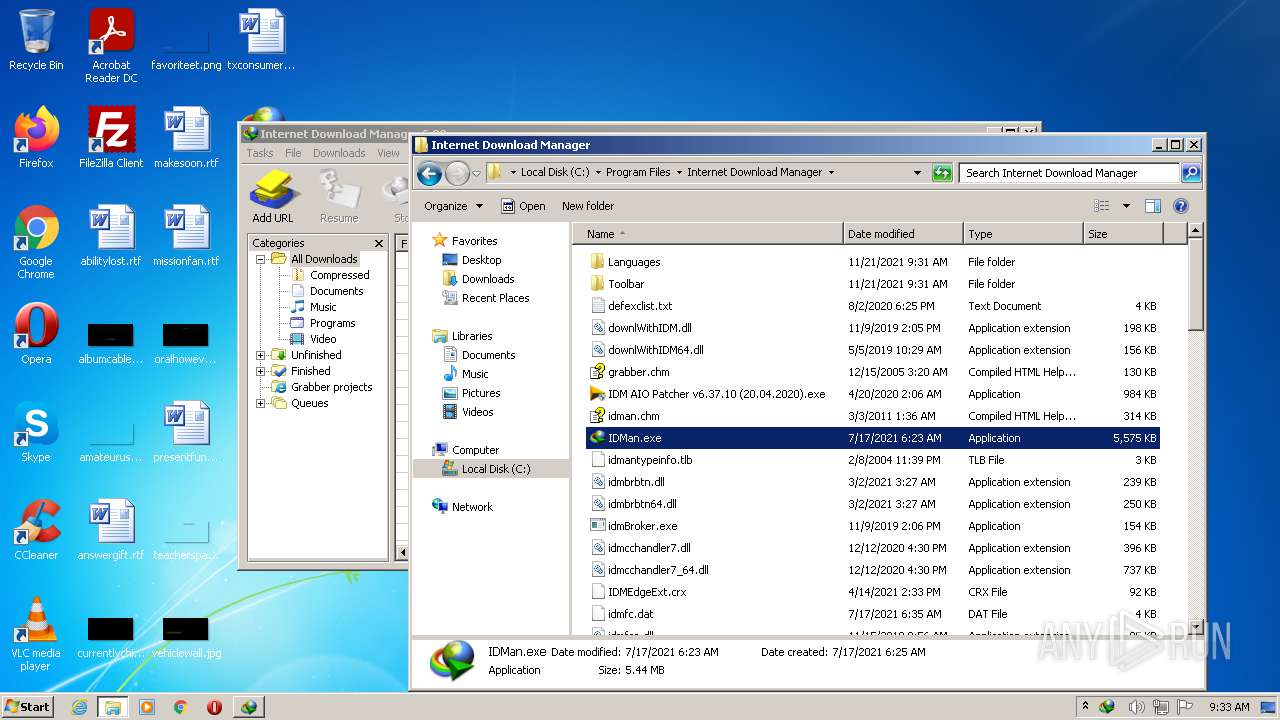The width and height of the screenshot is (1280, 720).
Task: Select Grabber projects in IDM tree
Action: tap(331, 387)
